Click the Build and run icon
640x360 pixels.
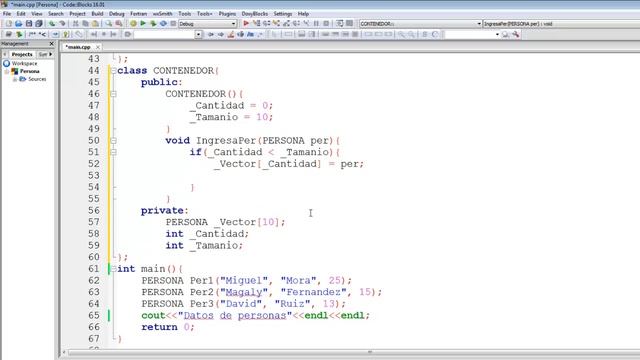(x=153, y=24)
